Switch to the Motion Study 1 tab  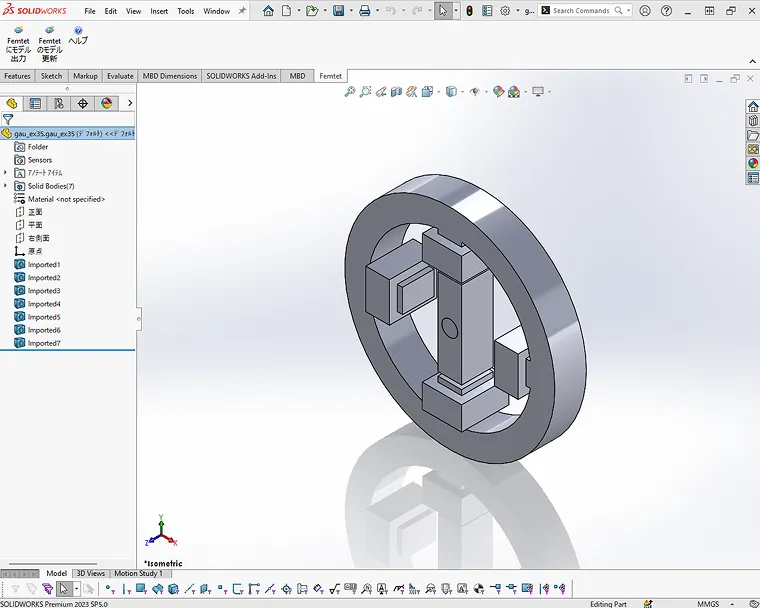[x=139, y=573]
